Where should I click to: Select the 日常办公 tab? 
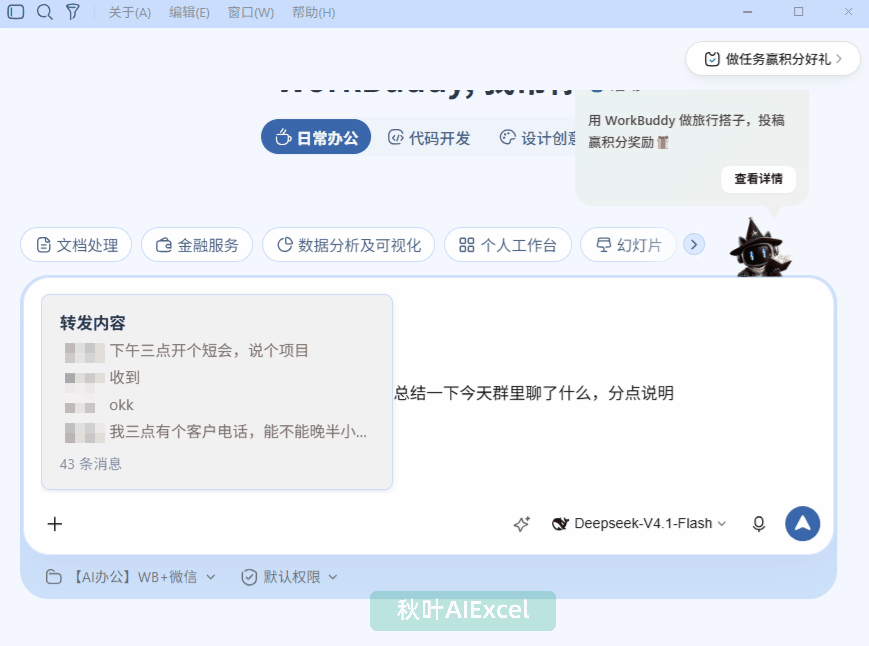316,137
